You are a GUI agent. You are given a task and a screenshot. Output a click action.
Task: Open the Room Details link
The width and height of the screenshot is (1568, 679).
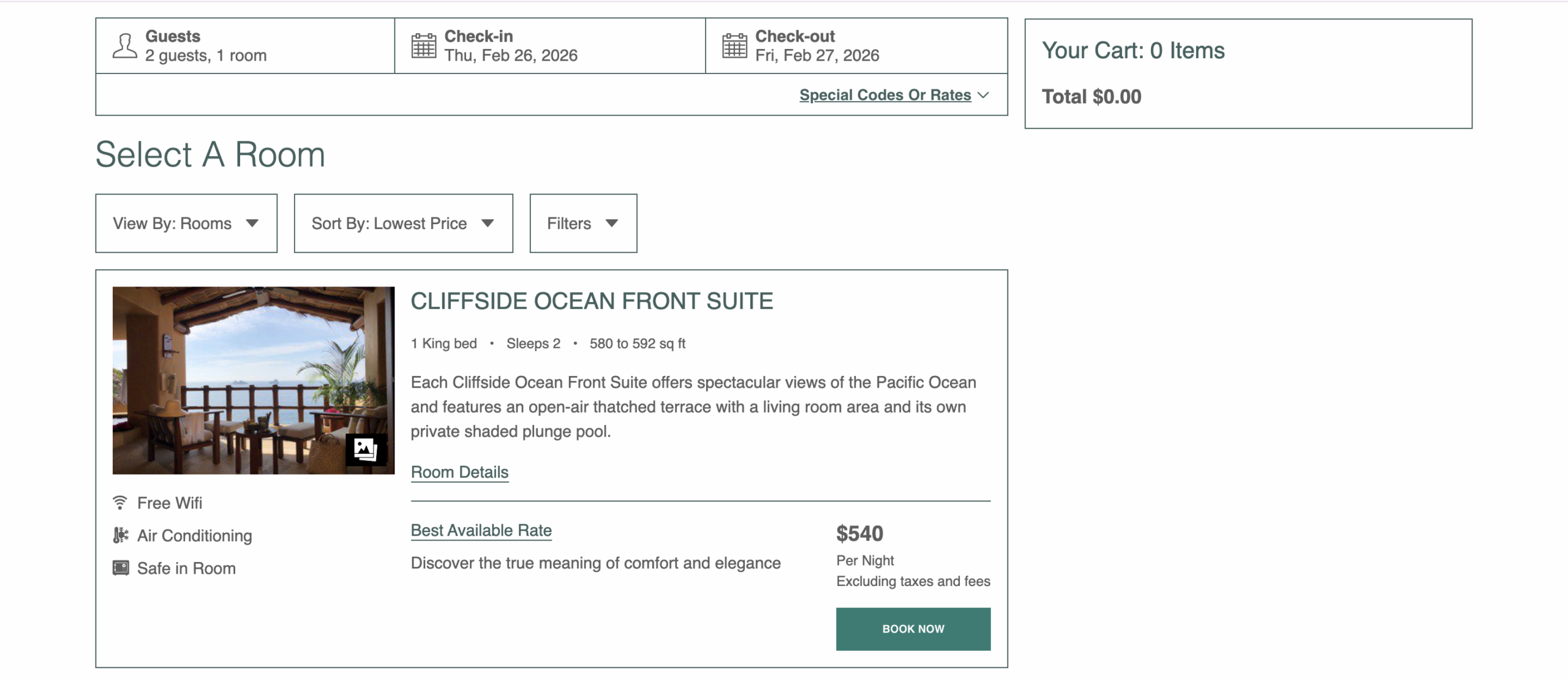point(459,472)
